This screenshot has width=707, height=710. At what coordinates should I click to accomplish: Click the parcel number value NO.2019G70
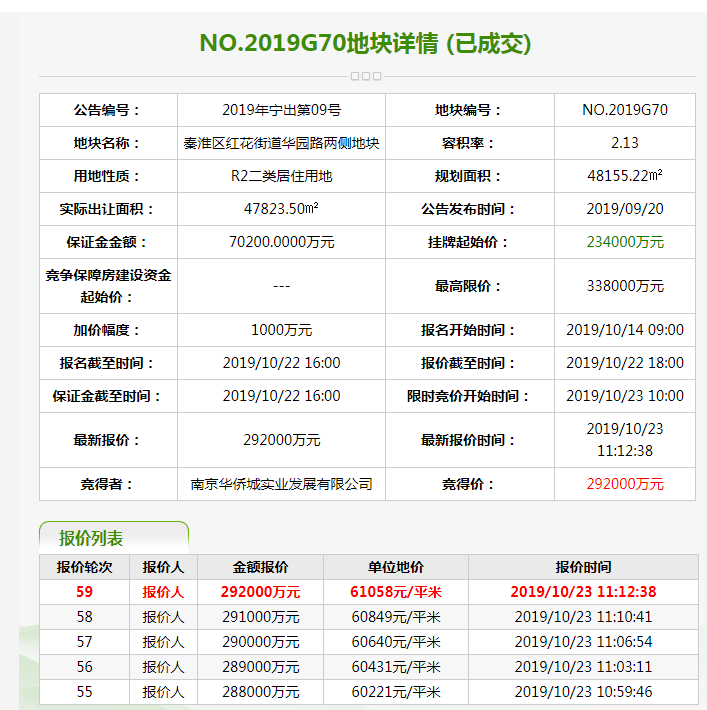[x=625, y=110]
